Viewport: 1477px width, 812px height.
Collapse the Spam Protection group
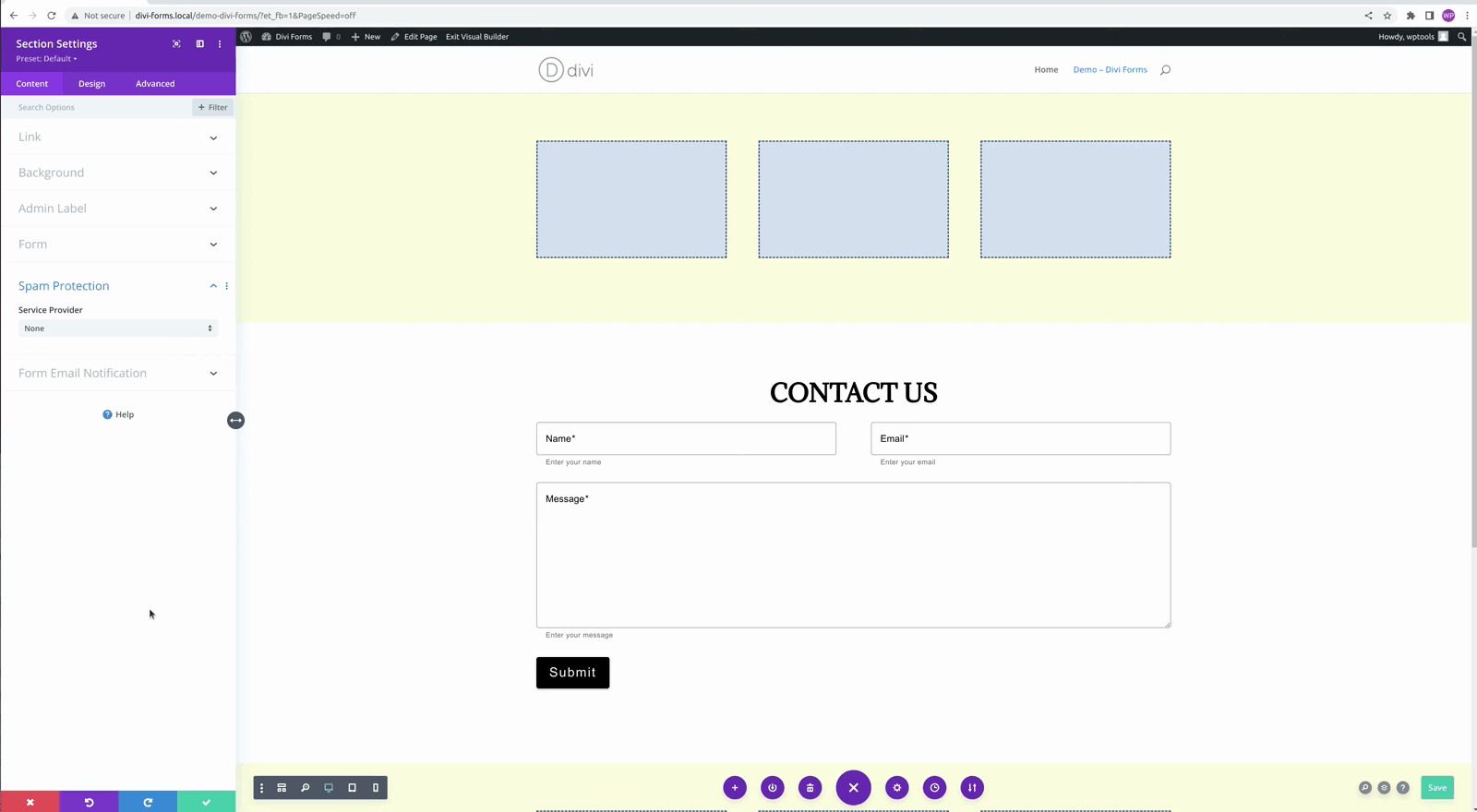[x=213, y=286]
